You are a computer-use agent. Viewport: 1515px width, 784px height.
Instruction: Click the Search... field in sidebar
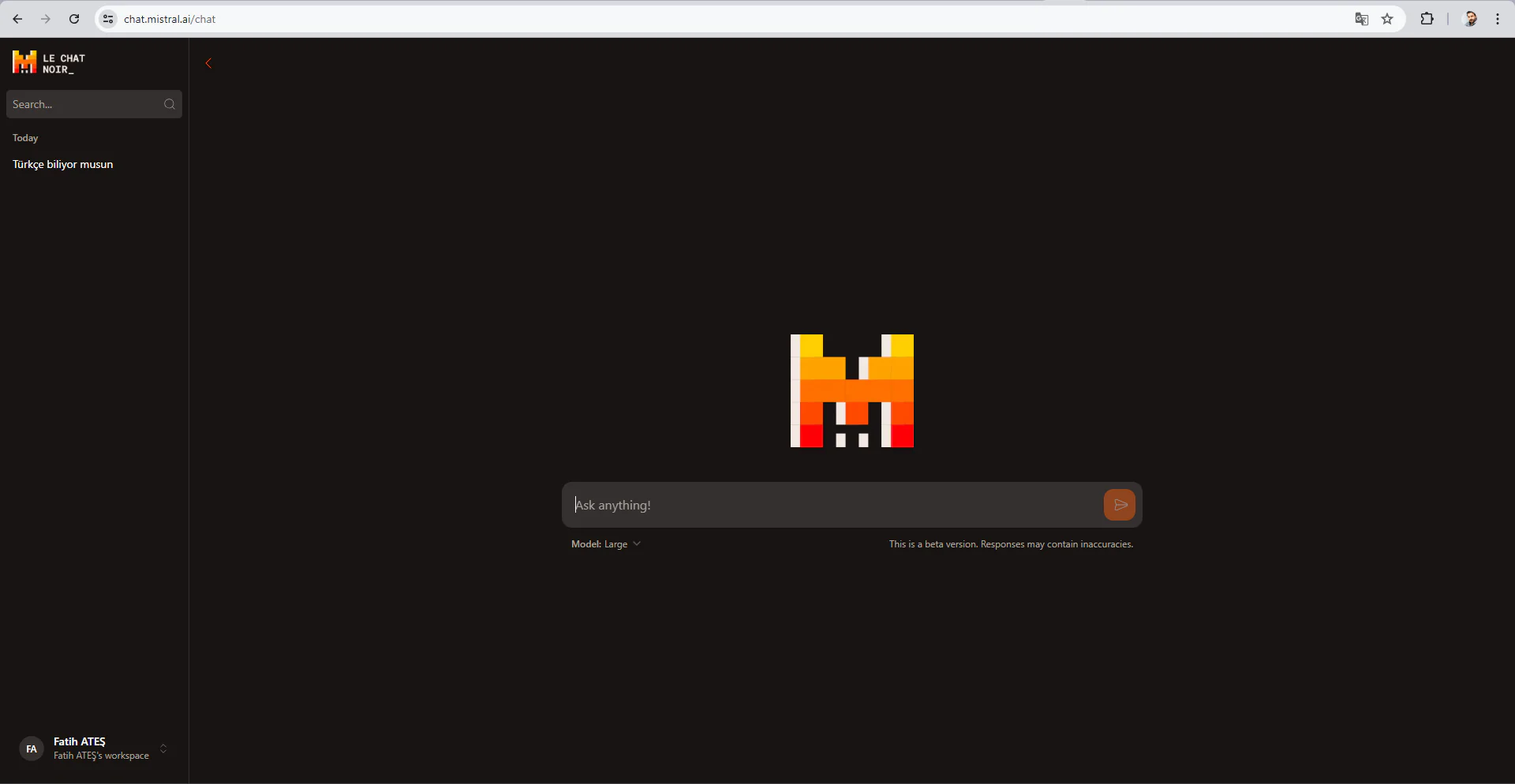94,104
